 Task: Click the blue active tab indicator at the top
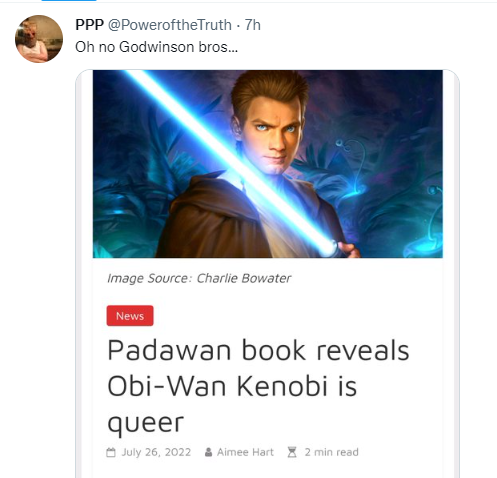[69, 1]
